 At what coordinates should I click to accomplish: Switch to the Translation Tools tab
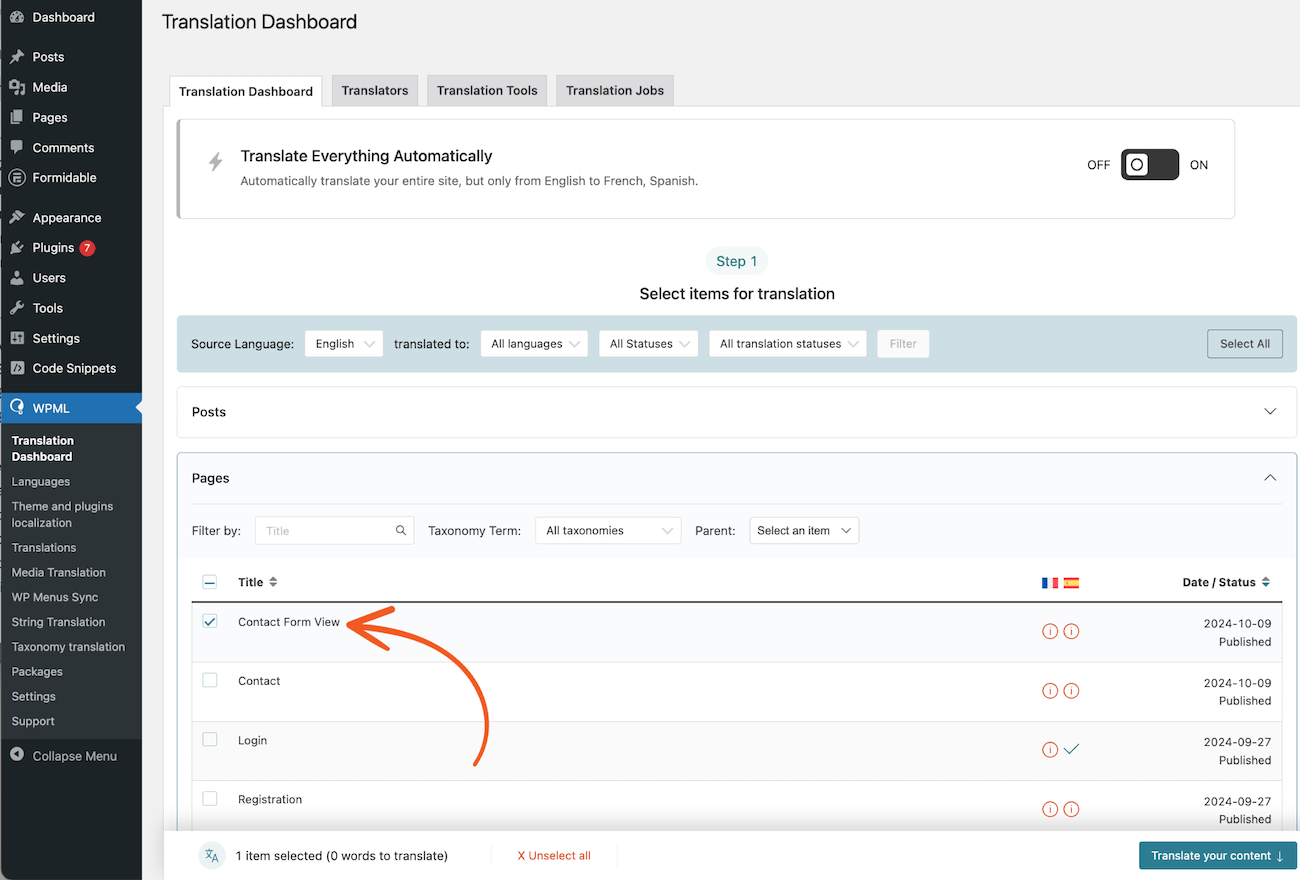pyautogui.click(x=487, y=90)
